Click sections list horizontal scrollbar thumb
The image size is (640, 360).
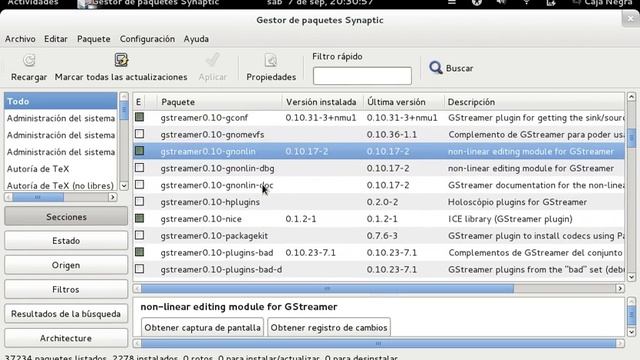tap(38, 197)
